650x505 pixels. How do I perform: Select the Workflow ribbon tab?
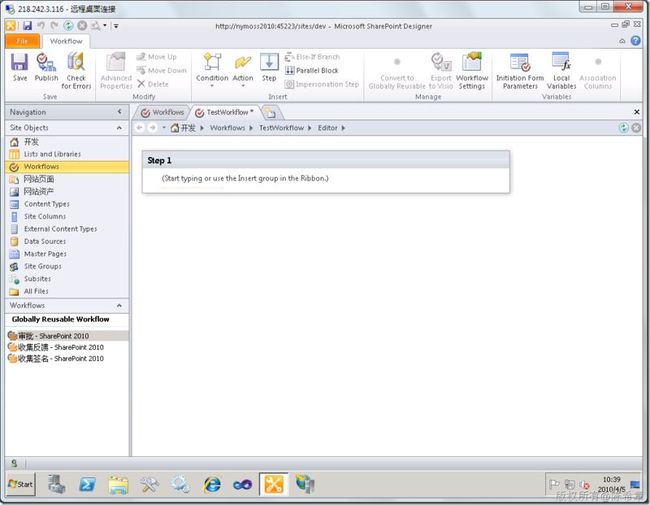66,41
